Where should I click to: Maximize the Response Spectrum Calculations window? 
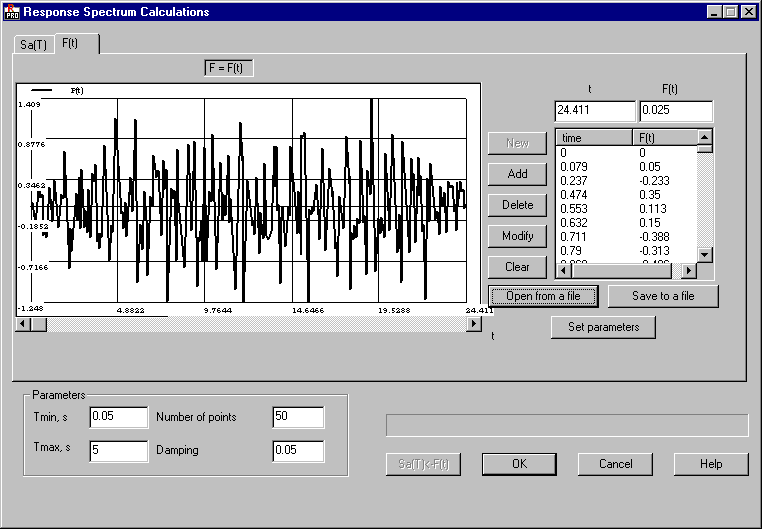[x=730, y=12]
